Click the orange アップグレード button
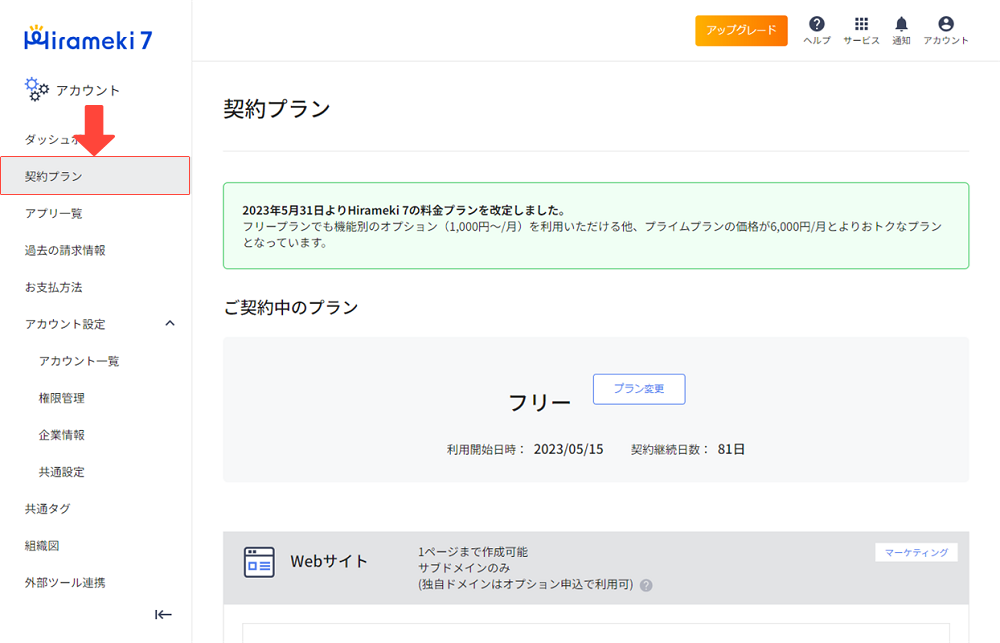The height and width of the screenshot is (643, 1000). pyautogui.click(x=741, y=30)
